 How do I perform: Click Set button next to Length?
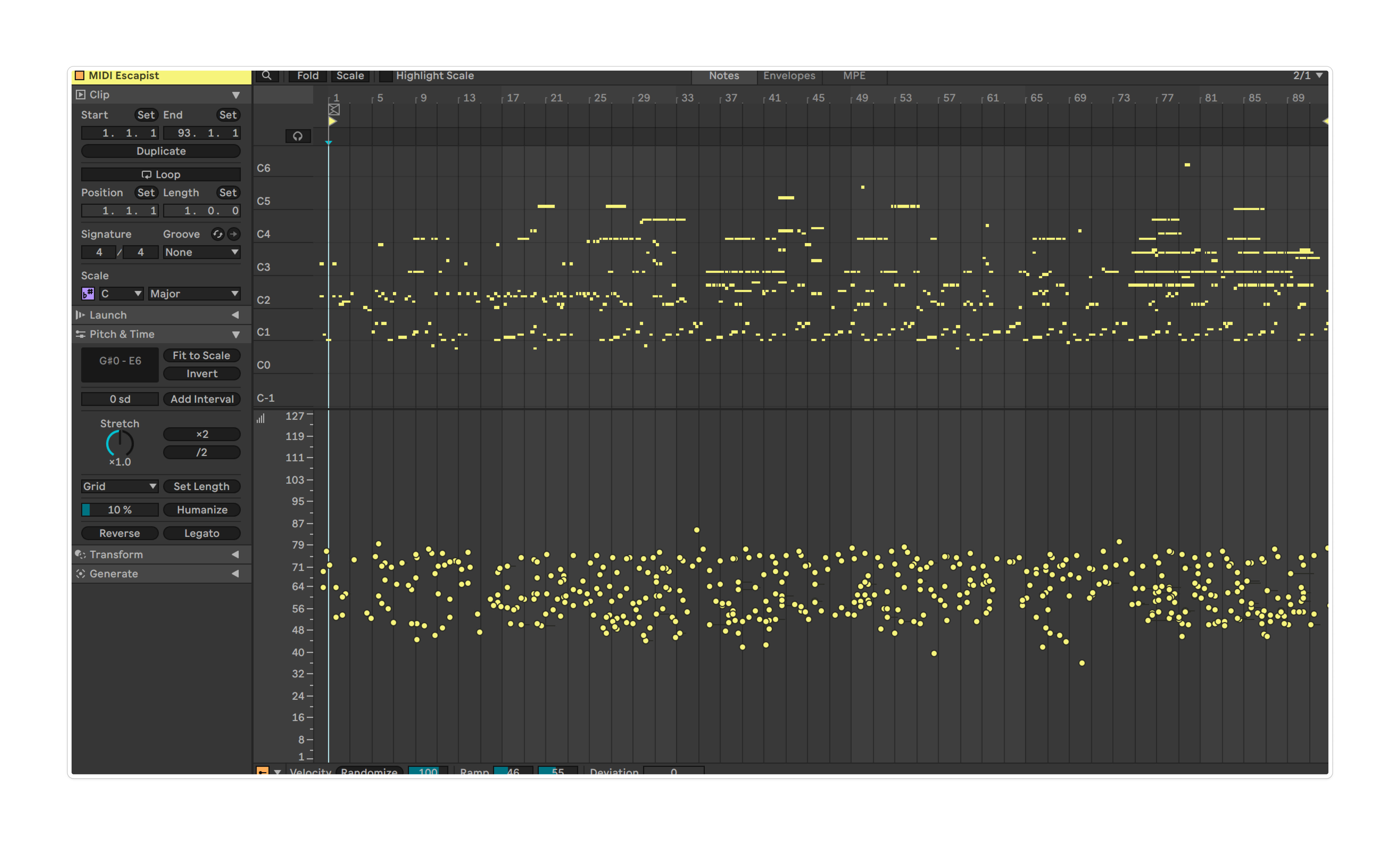[228, 193]
